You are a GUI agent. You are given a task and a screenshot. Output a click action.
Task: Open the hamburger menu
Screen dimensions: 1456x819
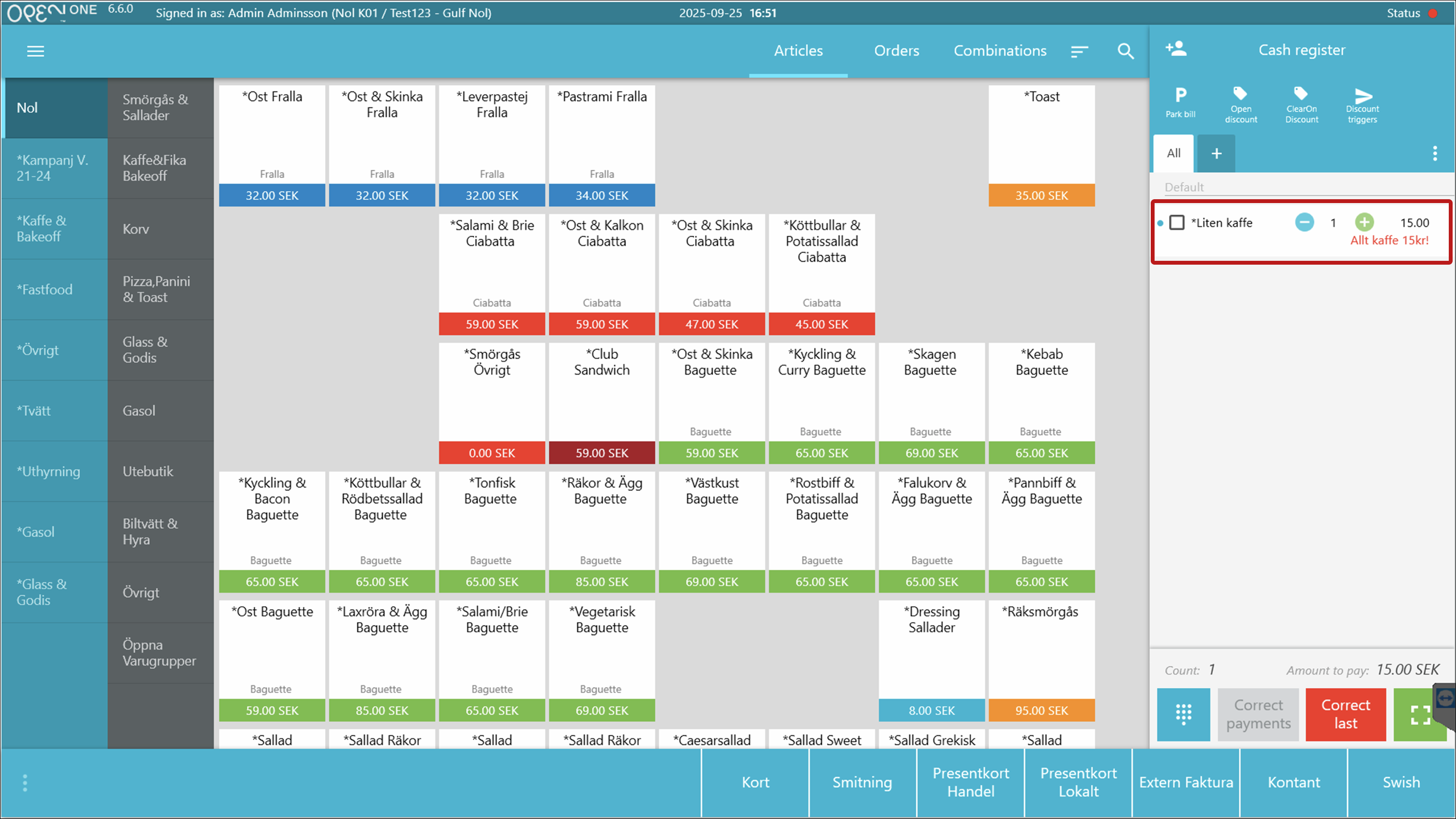pos(35,51)
